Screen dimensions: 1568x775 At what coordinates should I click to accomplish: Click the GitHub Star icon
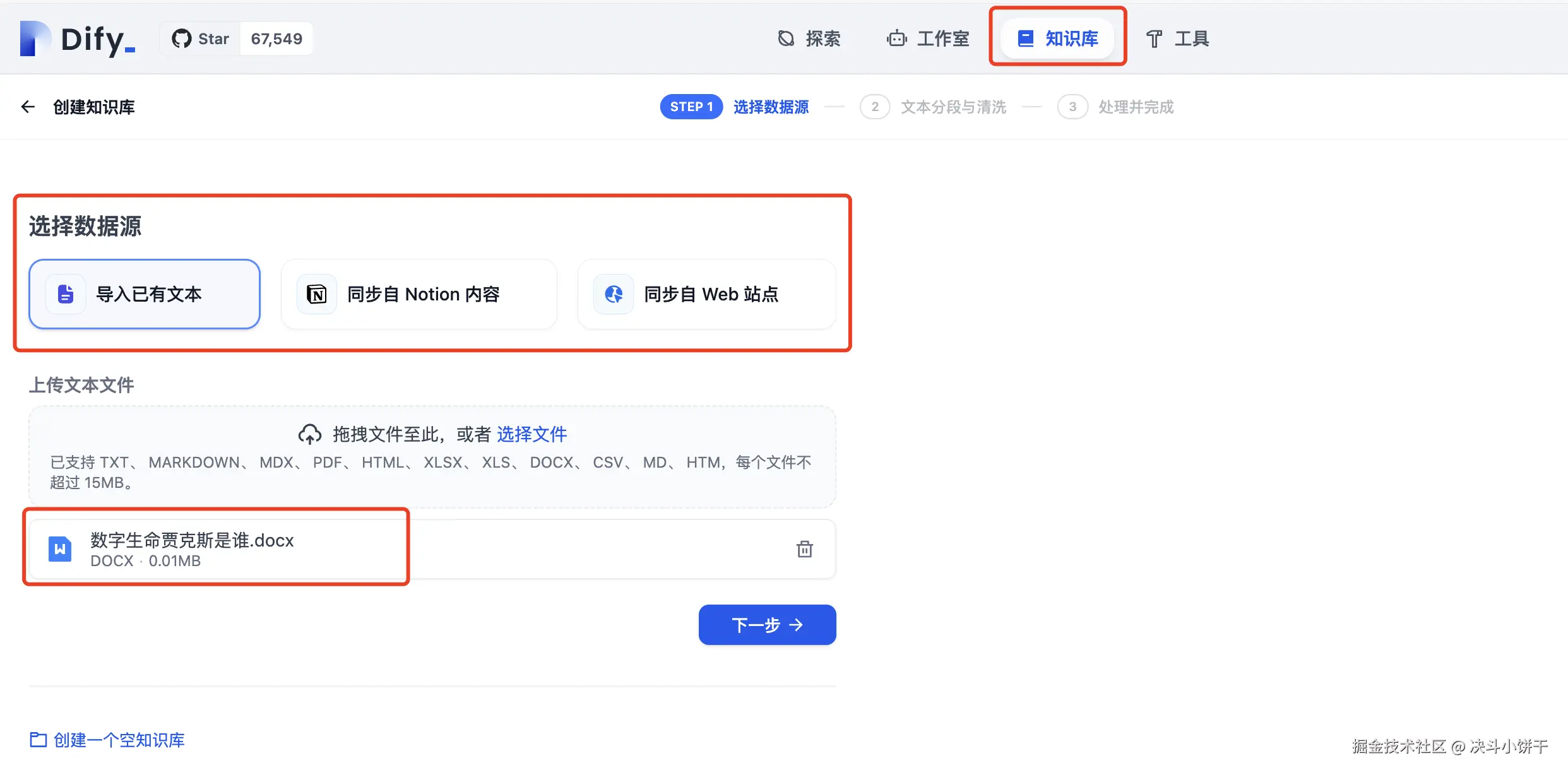(182, 39)
